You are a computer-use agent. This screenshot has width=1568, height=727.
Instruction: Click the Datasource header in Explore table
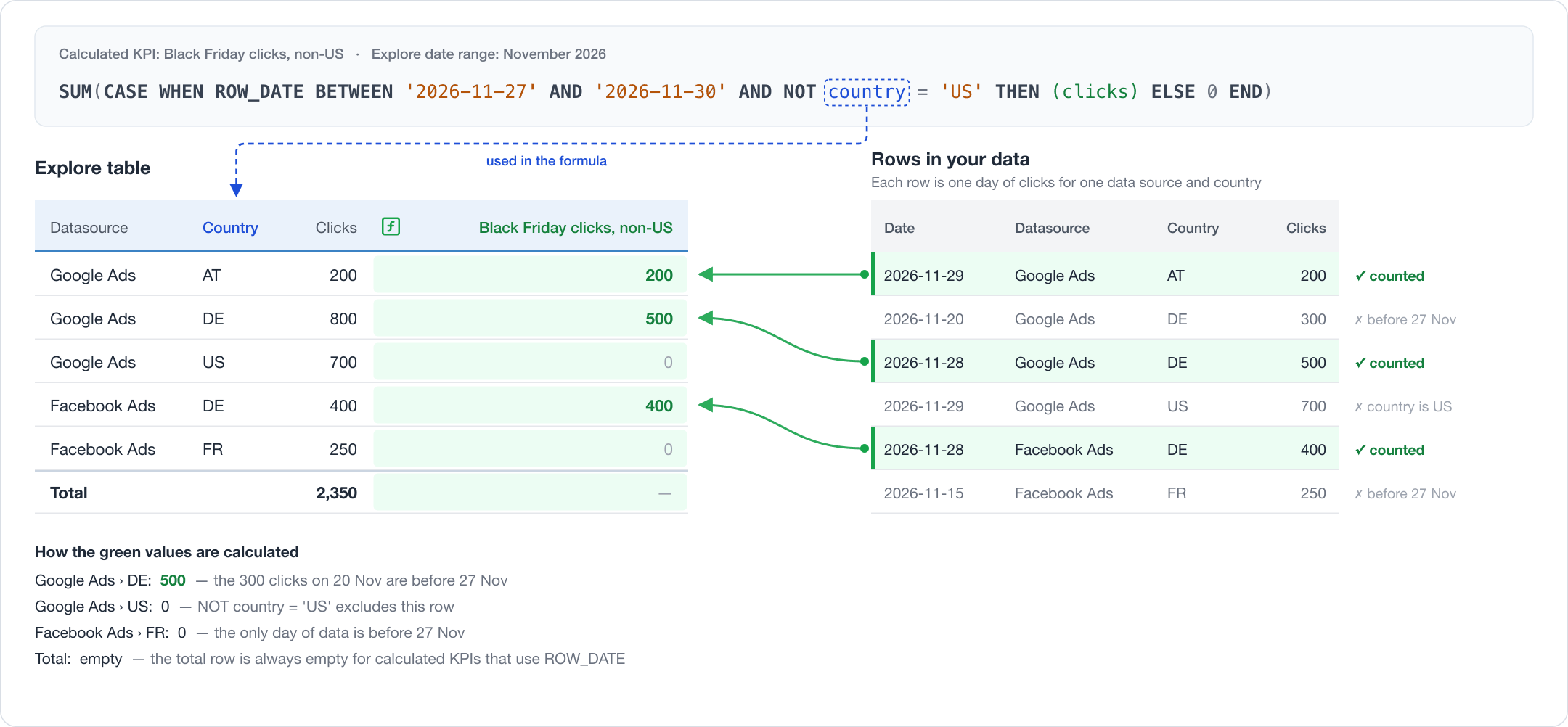tap(89, 228)
